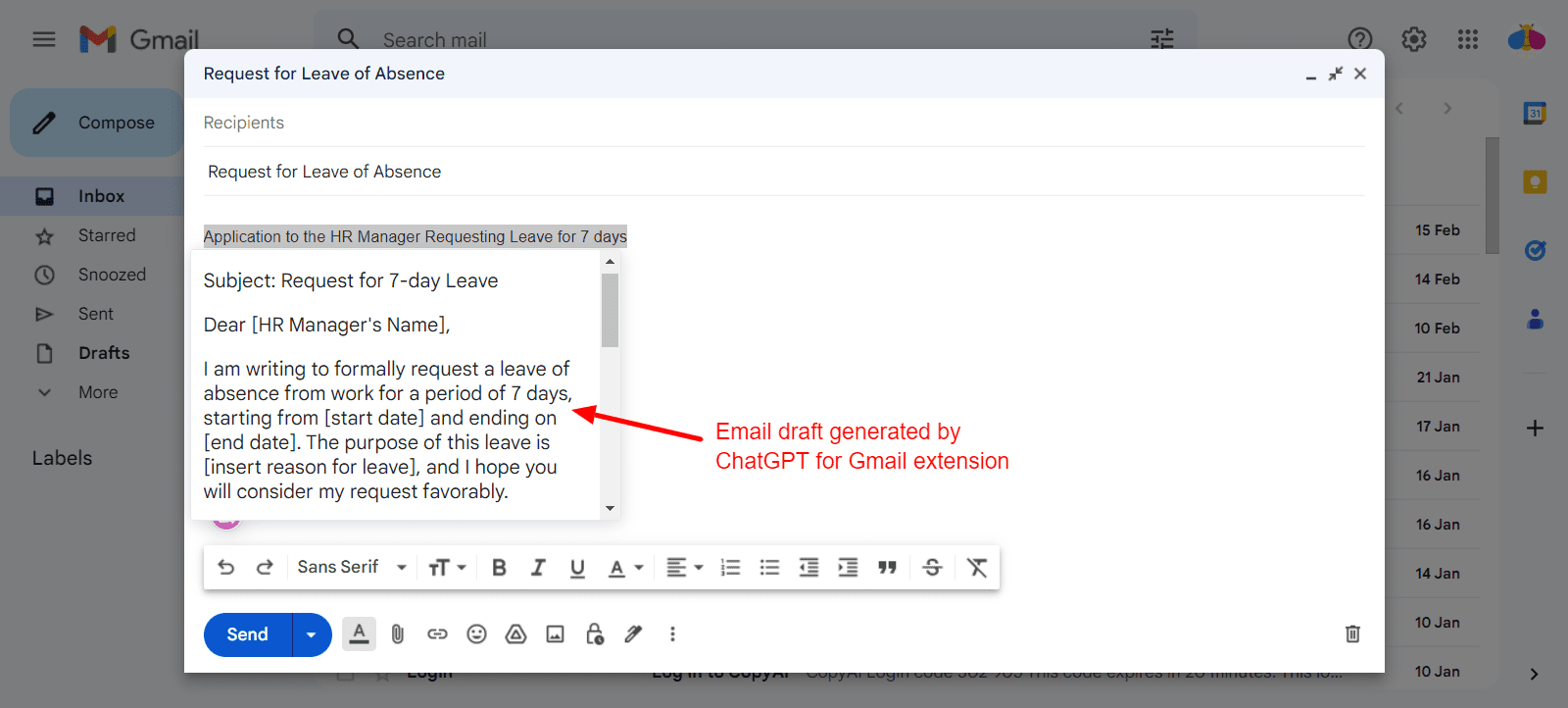
Task: Discard draft using the trash icon
Action: click(x=1352, y=634)
